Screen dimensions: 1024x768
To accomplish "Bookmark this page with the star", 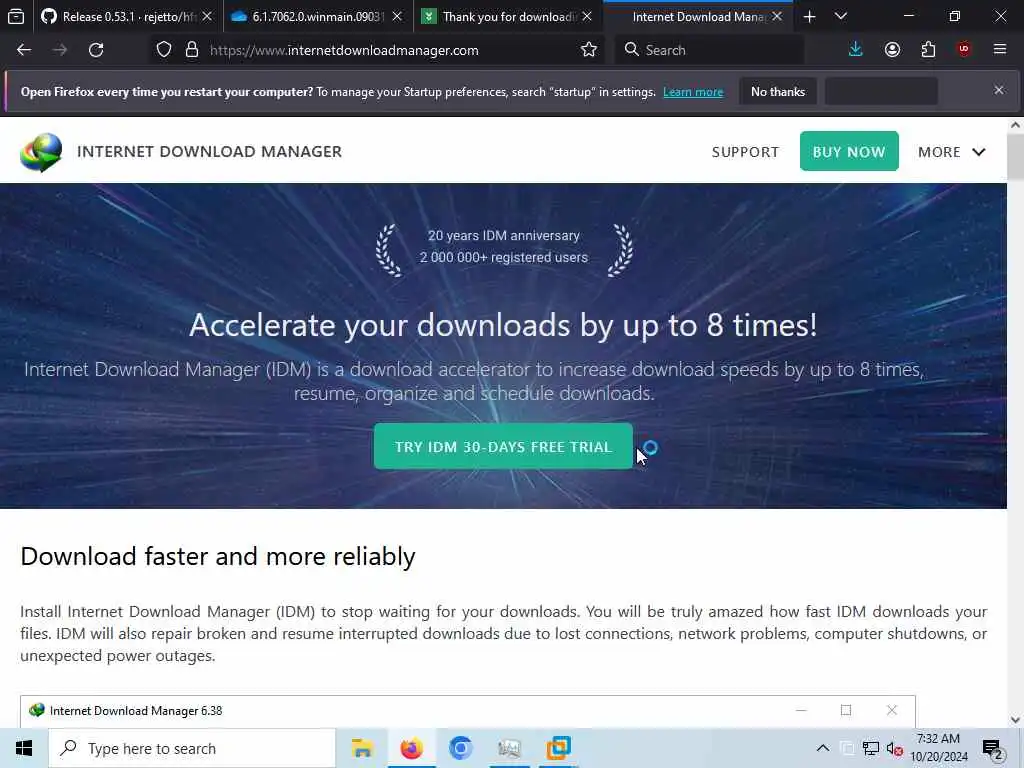I will [588, 50].
